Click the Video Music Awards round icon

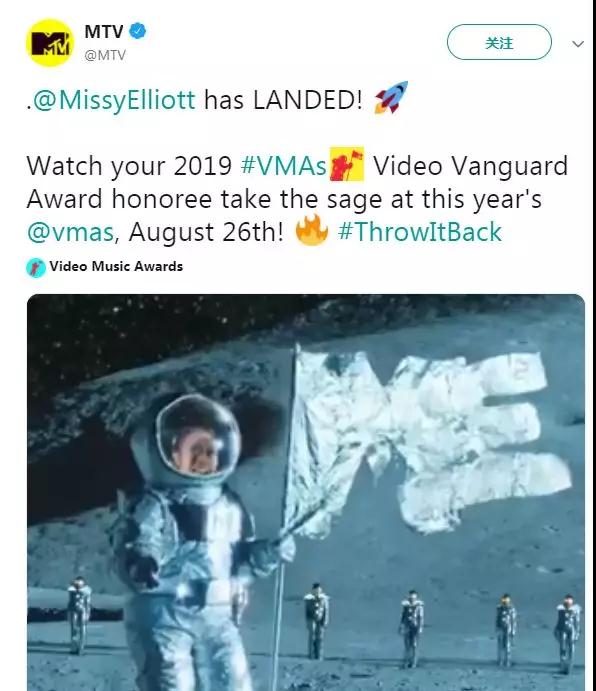(x=36, y=267)
